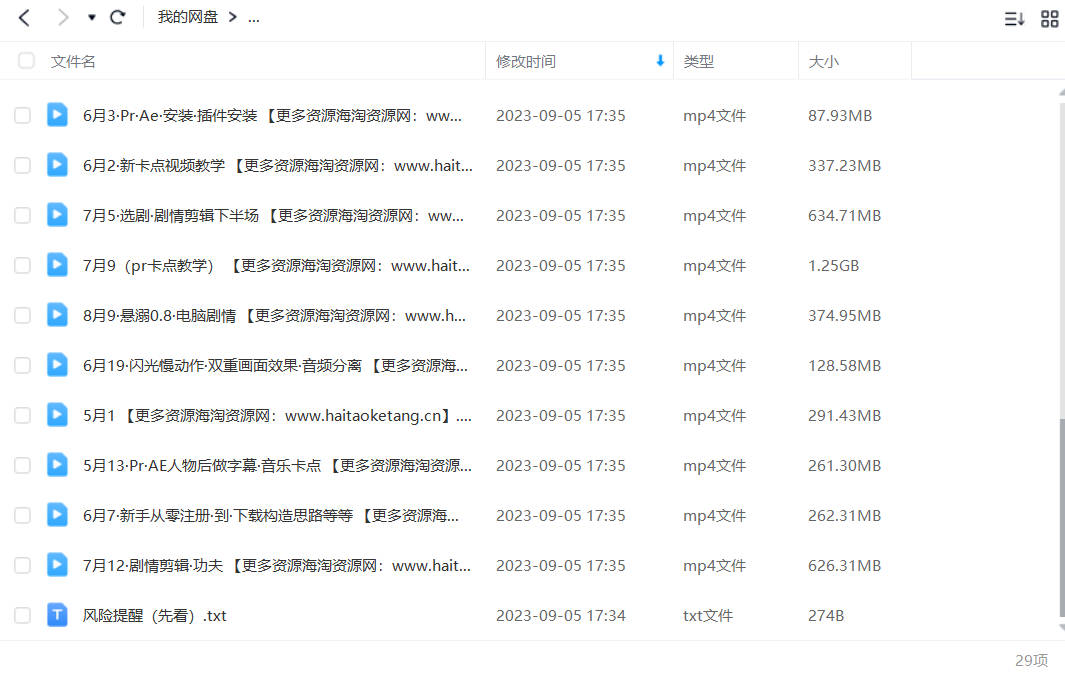Sort the list by 文件名 column
Screen dimensions: 1065x681
[73, 61]
